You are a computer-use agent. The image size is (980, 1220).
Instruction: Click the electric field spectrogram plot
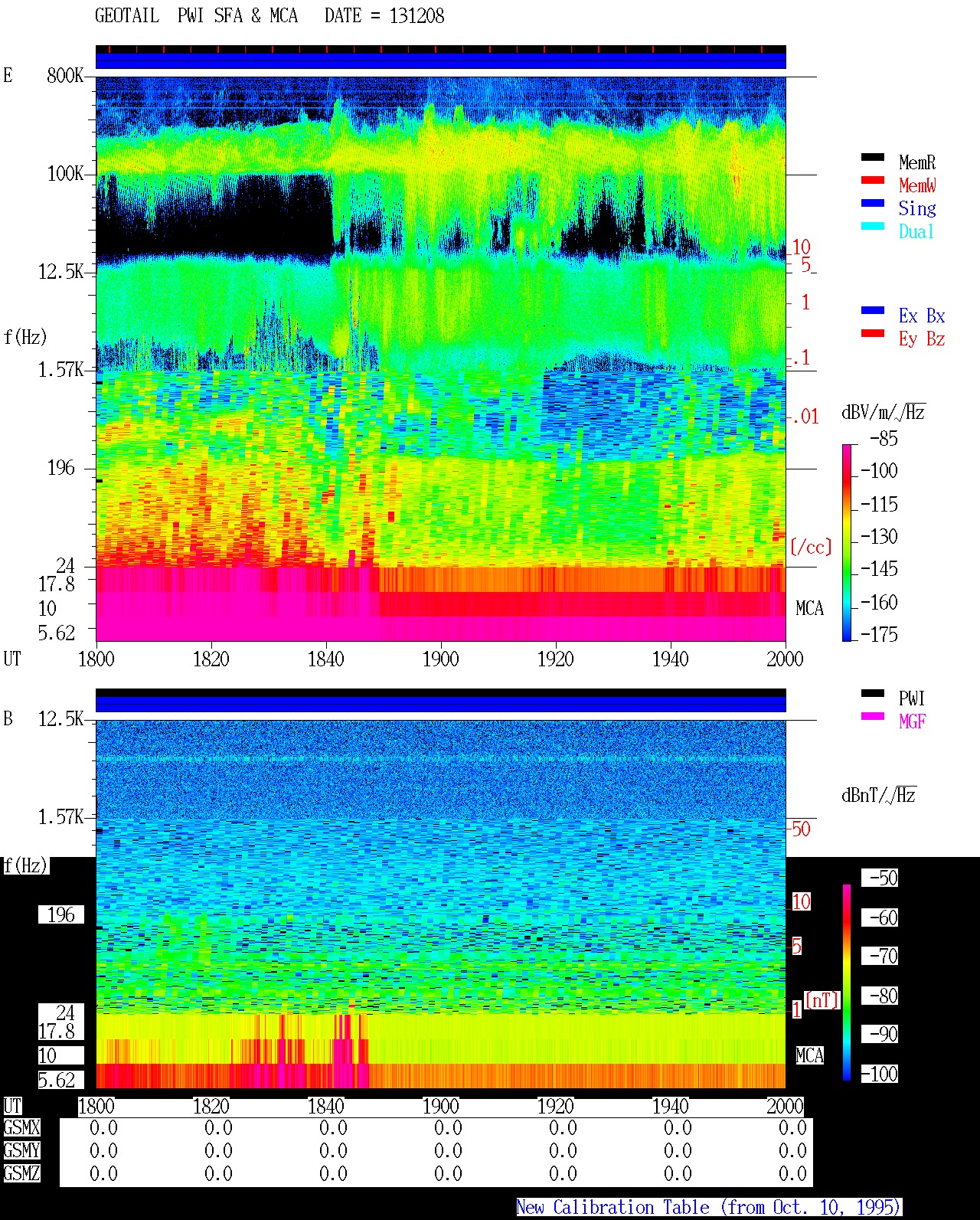[x=441, y=358]
